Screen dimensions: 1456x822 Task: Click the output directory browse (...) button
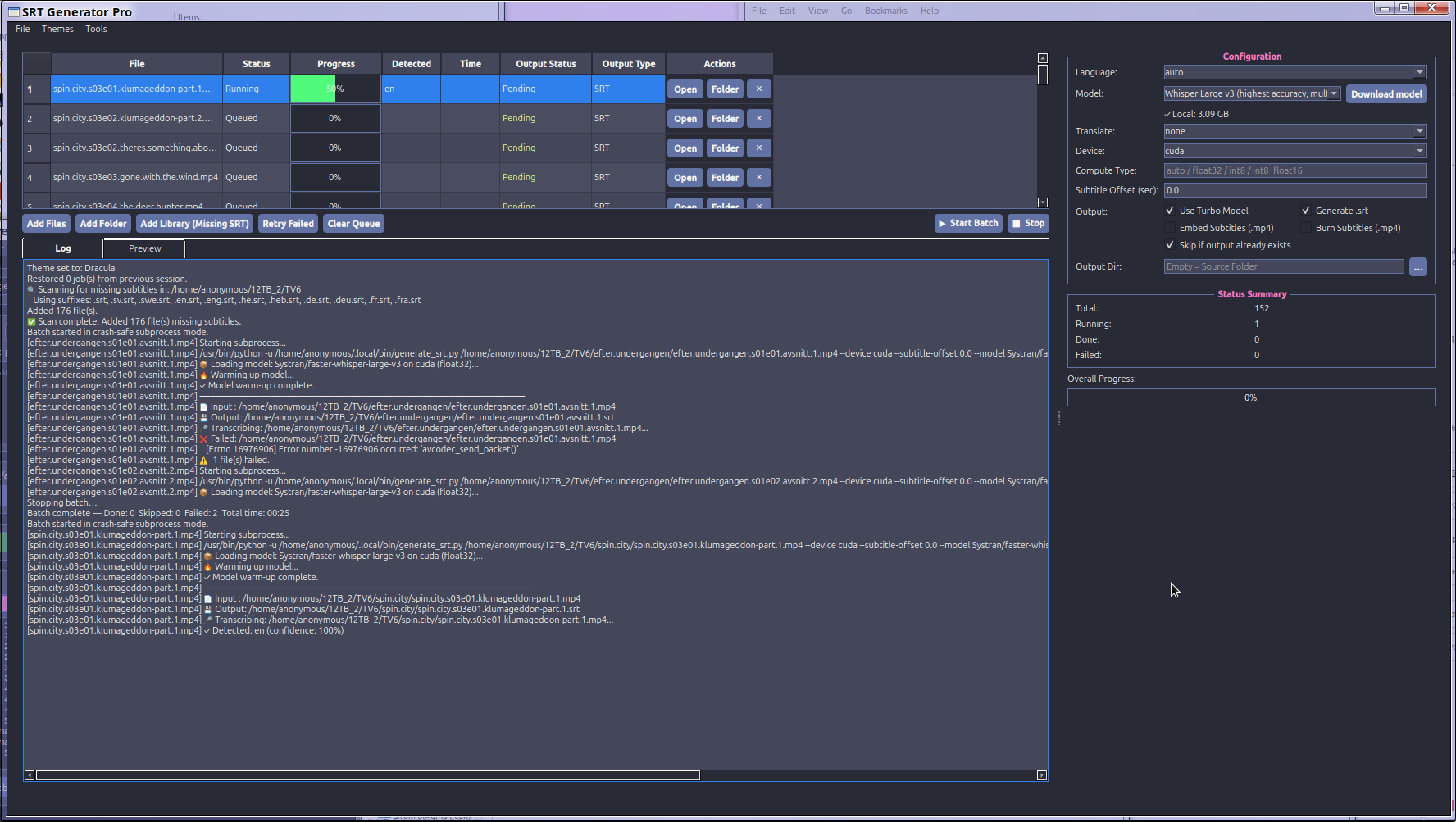pos(1418,267)
